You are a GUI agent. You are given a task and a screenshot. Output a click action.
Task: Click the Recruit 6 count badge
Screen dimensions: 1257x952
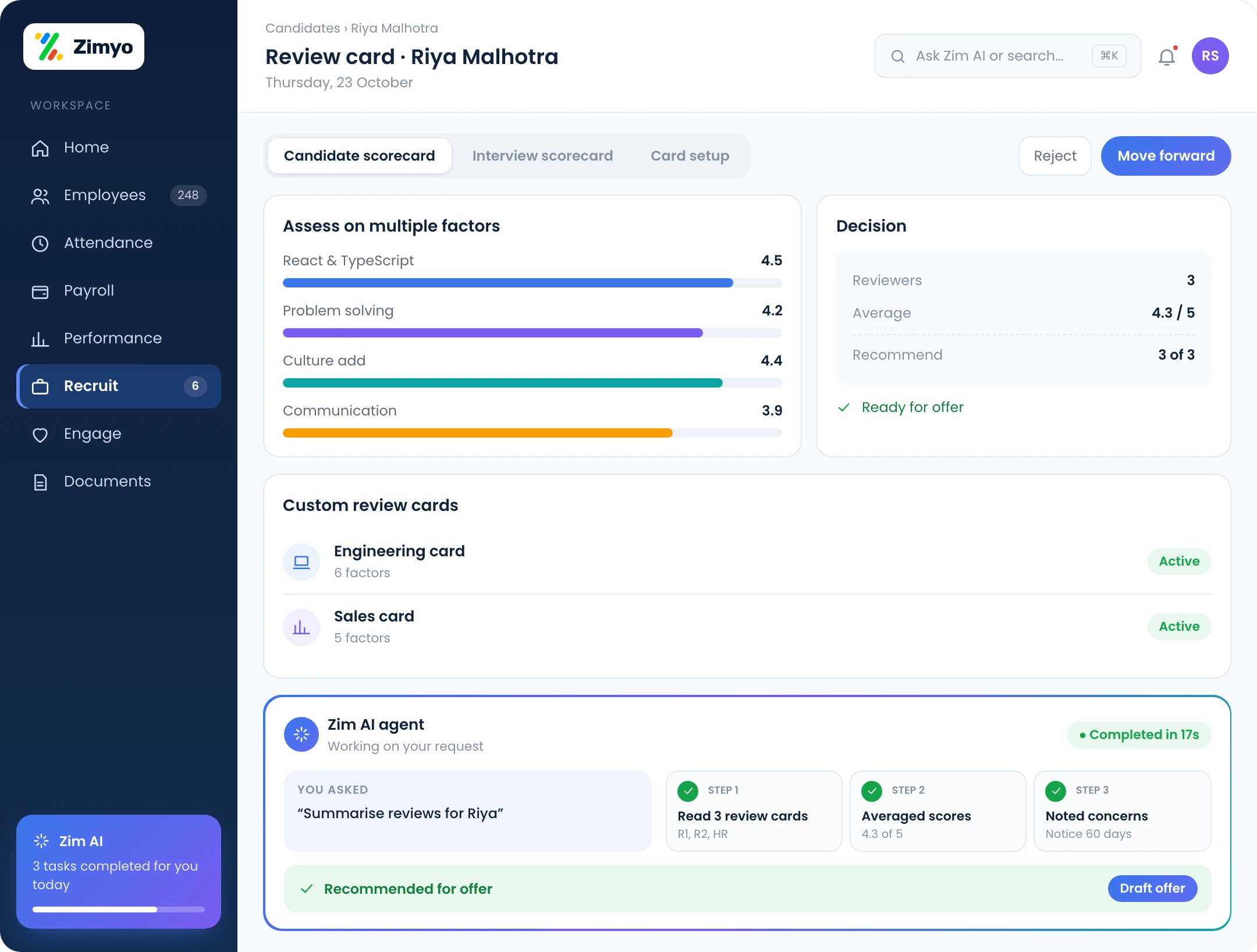click(x=195, y=386)
